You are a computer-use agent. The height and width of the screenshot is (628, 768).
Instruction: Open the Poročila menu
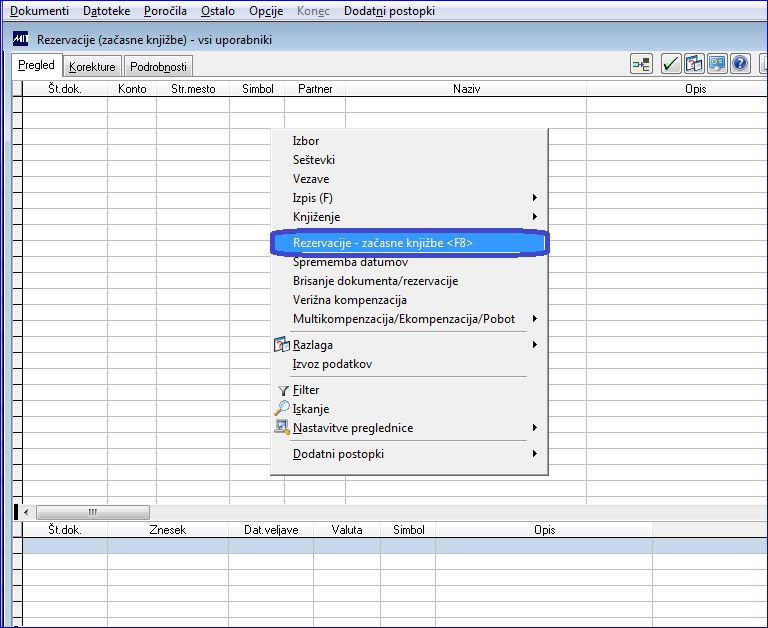(x=165, y=11)
